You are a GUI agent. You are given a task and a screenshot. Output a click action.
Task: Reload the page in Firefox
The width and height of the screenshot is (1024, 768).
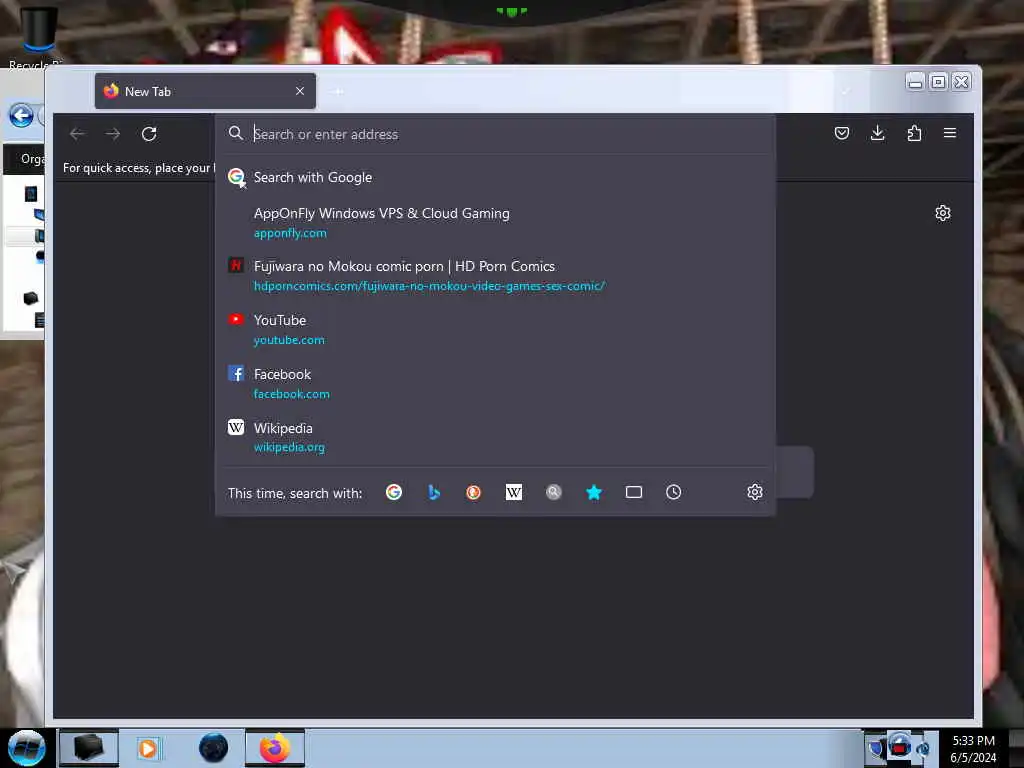(x=149, y=134)
